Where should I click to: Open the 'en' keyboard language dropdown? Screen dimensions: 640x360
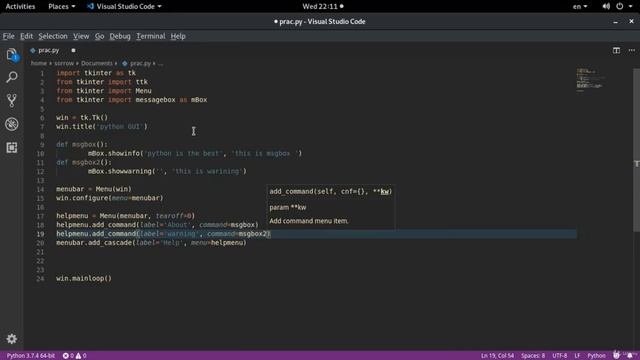[580, 6]
